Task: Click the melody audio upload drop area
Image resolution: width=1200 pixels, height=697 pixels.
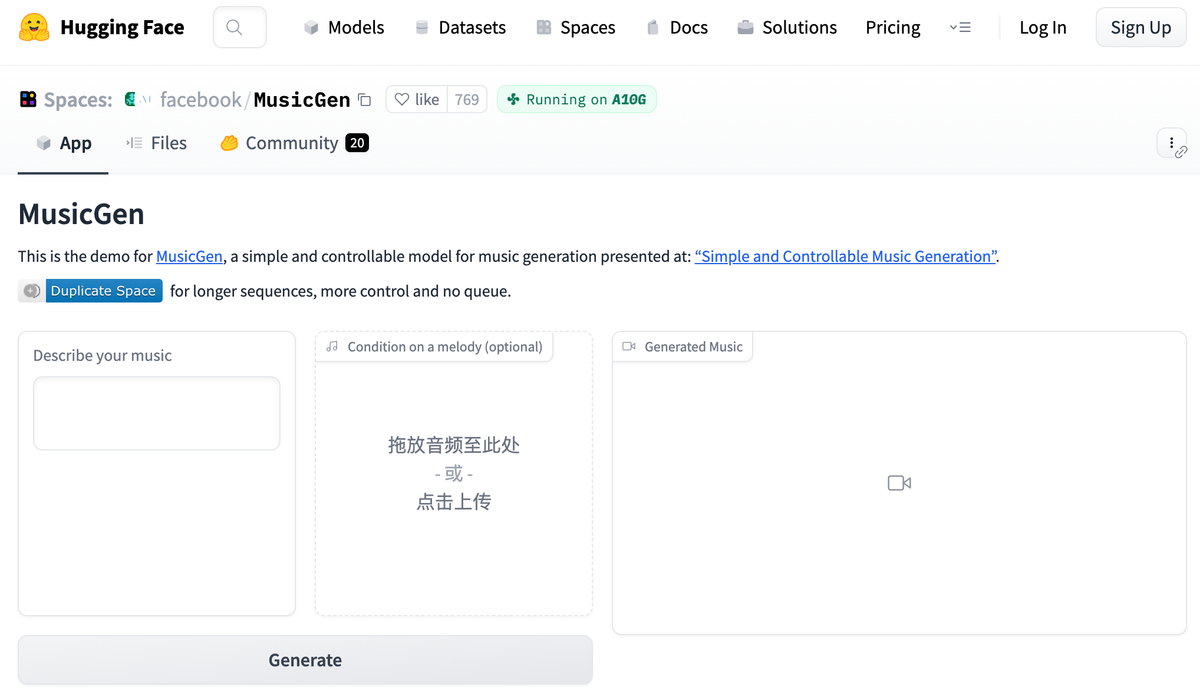Action: (454, 474)
